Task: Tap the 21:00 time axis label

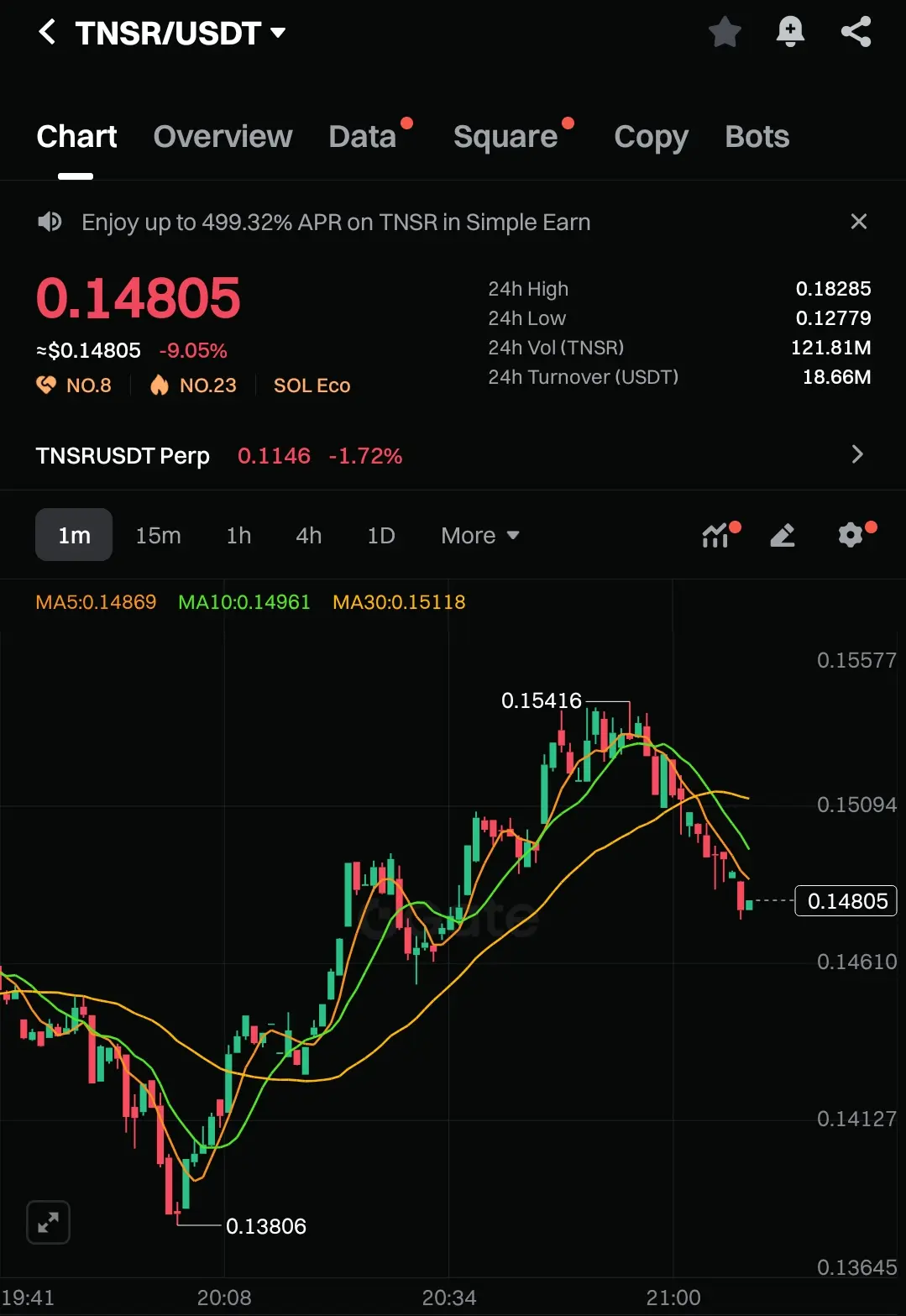Action: [673, 1298]
